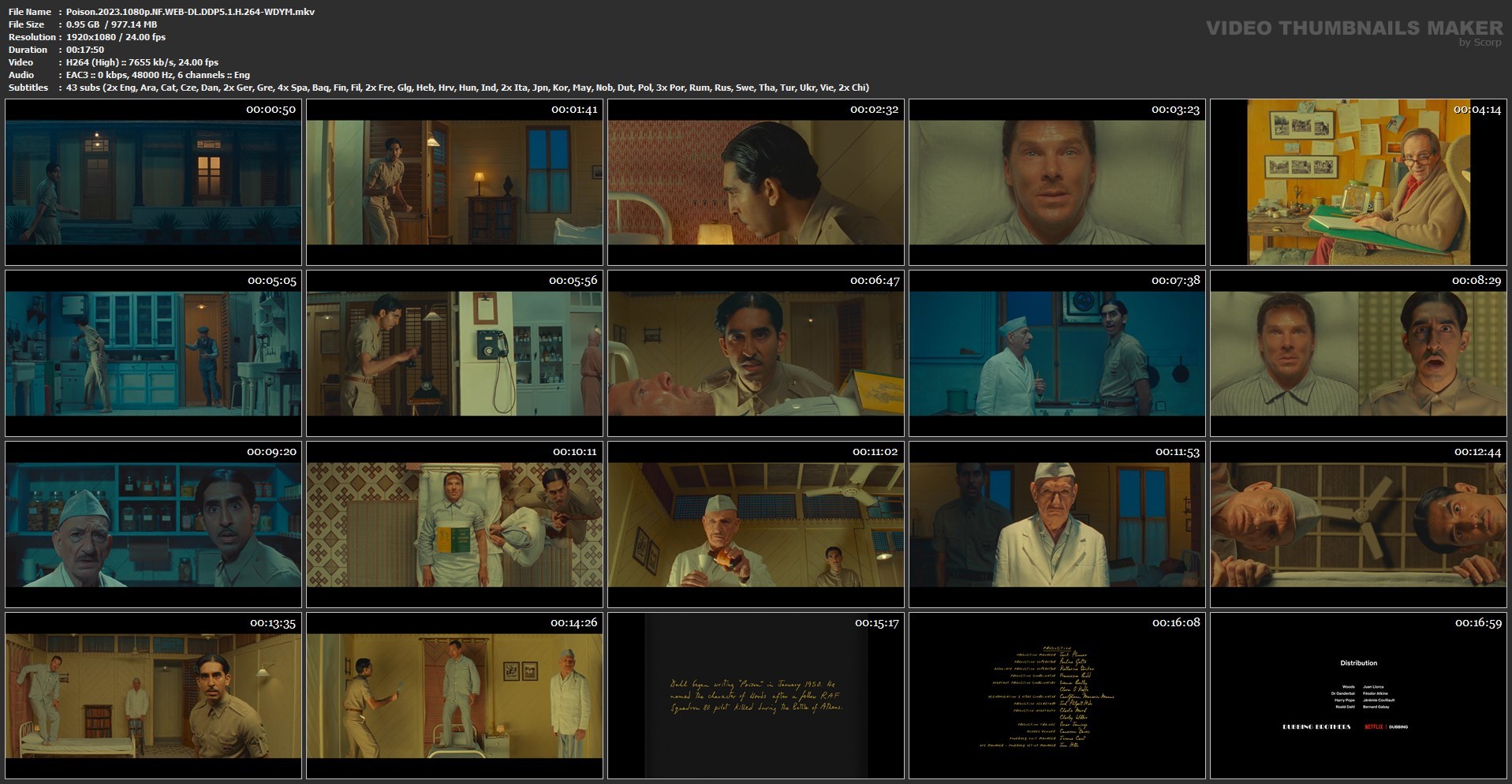This screenshot has height=784, width=1512.
Task: Choose the frame at 00:14:26
Action: pyautogui.click(x=454, y=696)
